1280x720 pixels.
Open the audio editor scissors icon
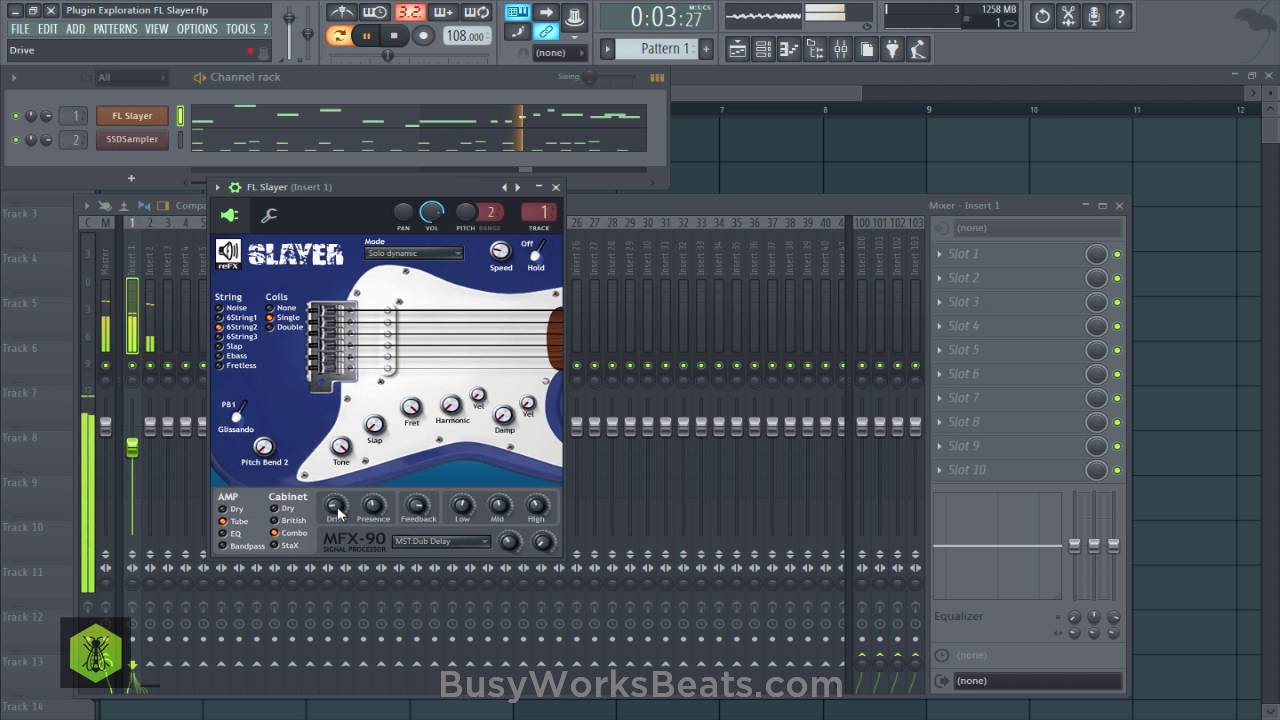coord(1068,16)
